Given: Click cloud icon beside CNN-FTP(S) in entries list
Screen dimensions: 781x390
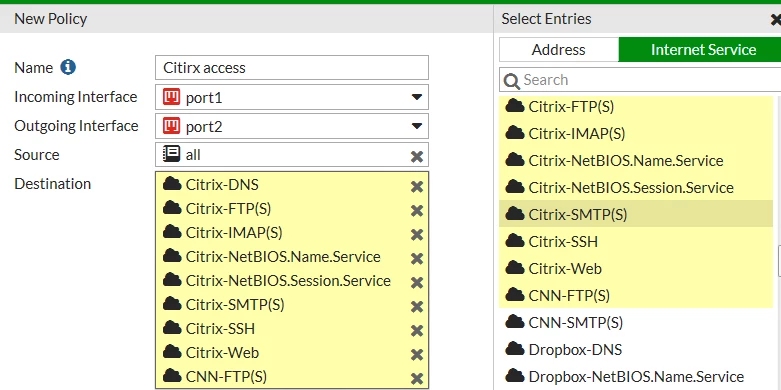Looking at the screenshot, I should pyautogui.click(x=515, y=294).
